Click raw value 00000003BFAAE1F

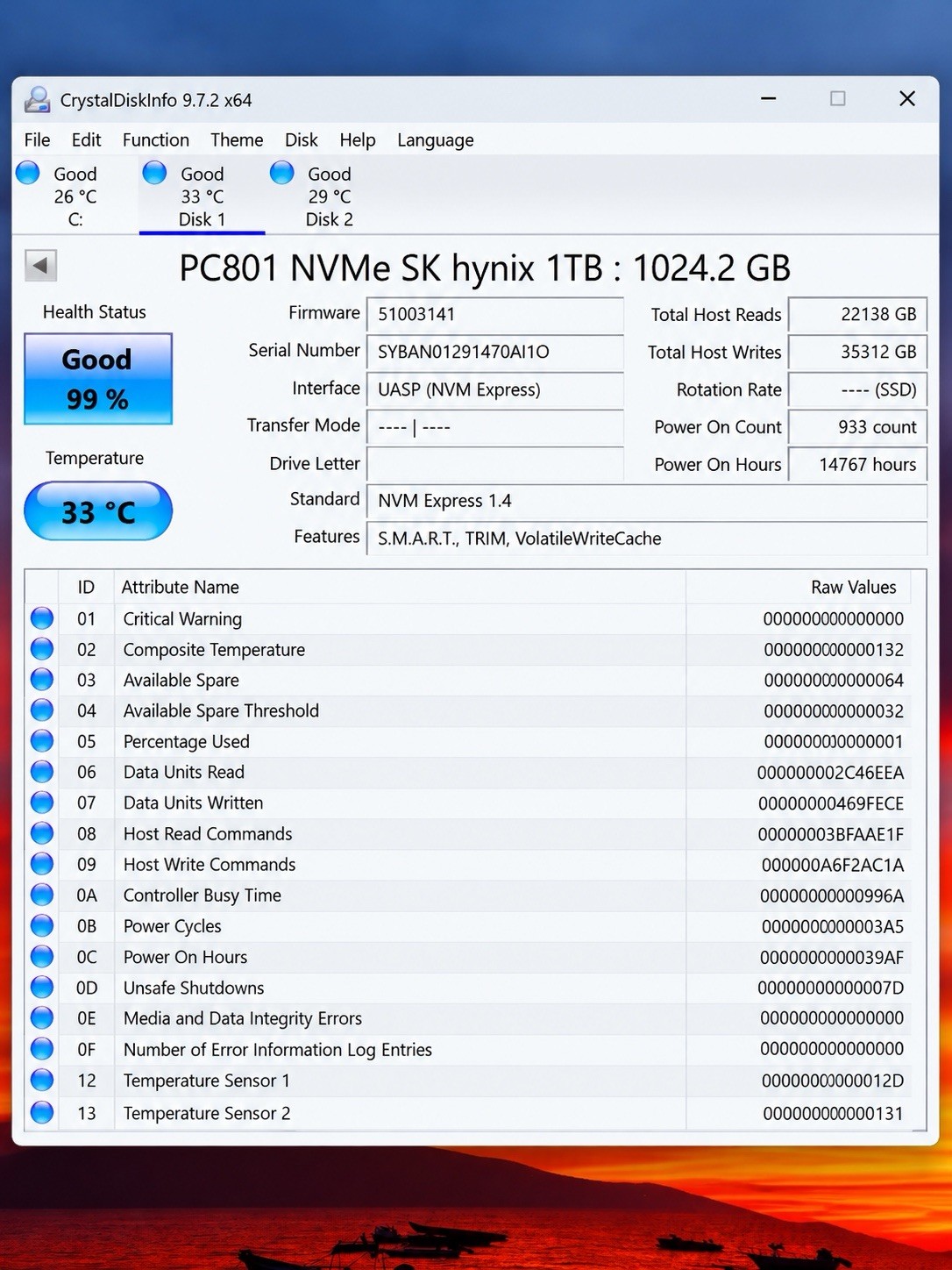(x=830, y=834)
